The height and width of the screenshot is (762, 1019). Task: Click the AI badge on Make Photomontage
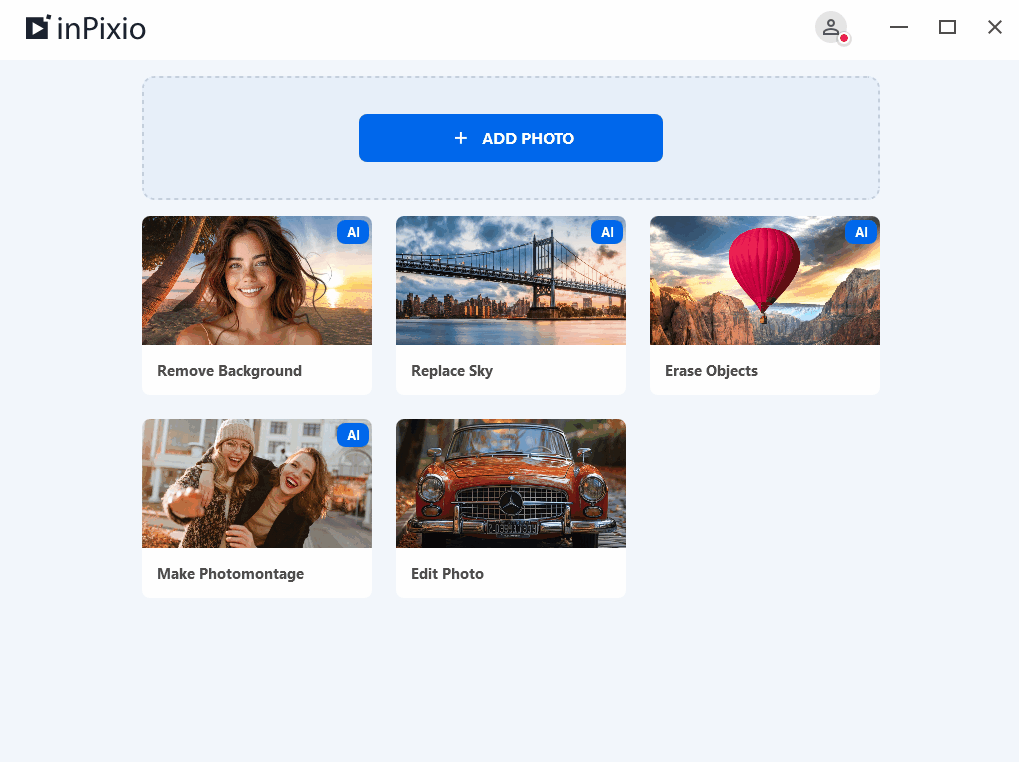[354, 435]
